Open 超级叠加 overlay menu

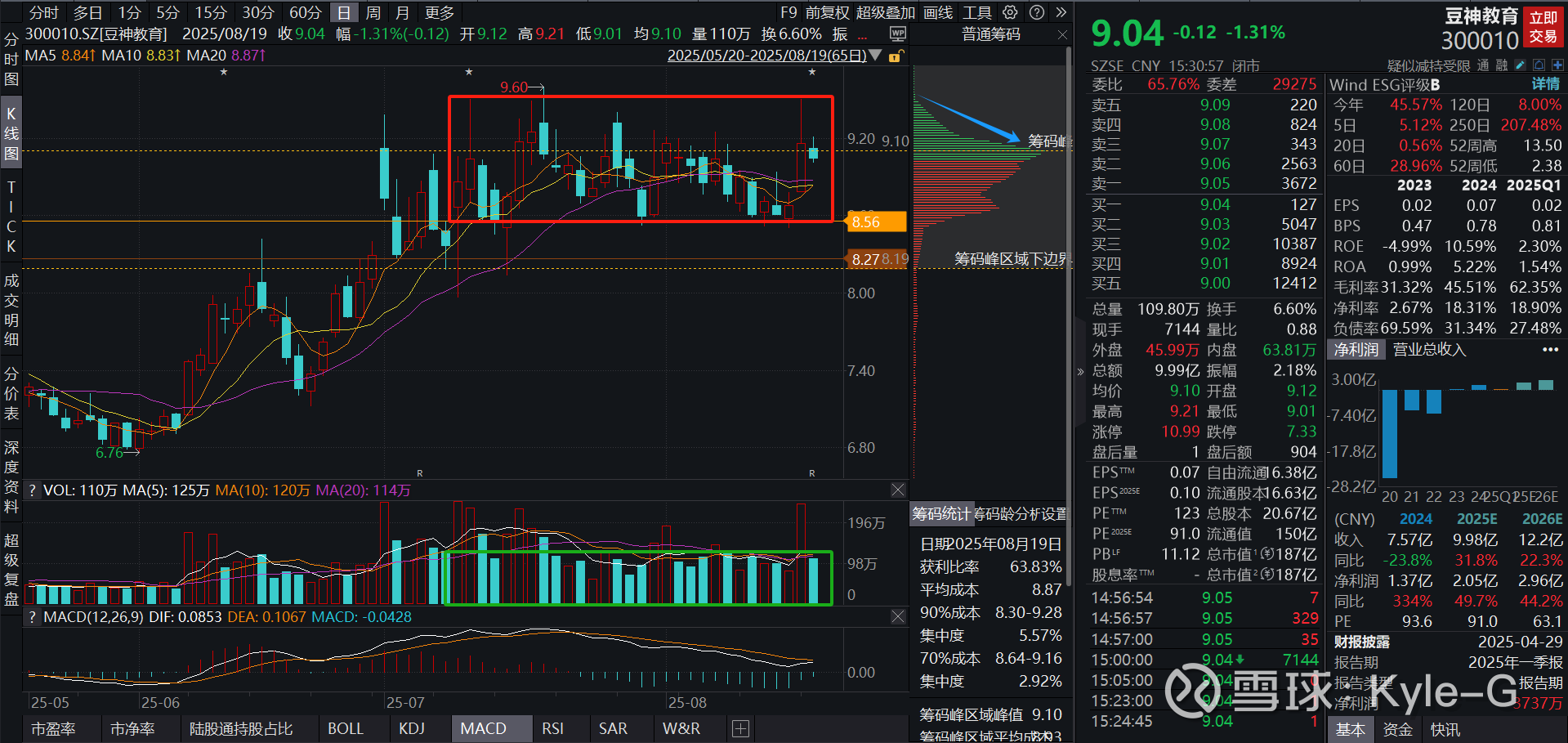tap(886, 12)
